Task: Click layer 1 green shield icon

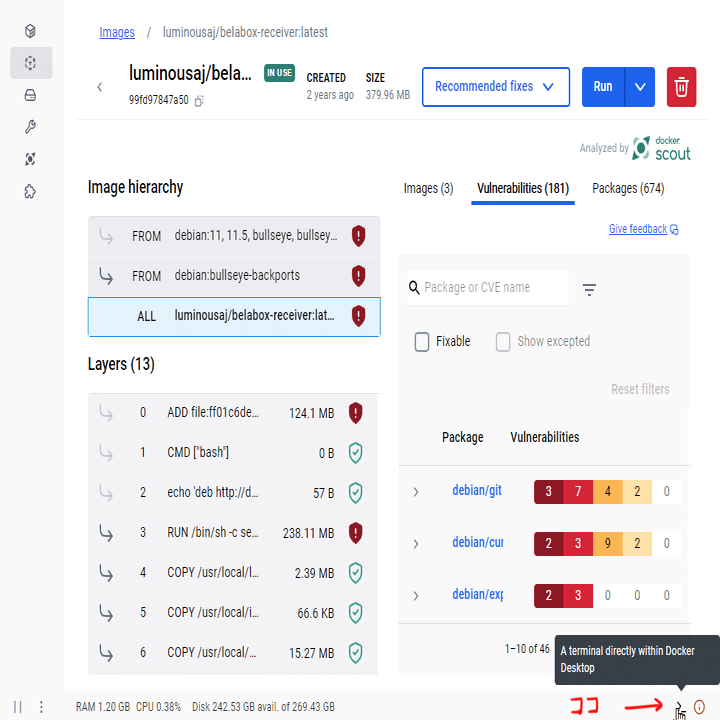Action: pyautogui.click(x=355, y=453)
